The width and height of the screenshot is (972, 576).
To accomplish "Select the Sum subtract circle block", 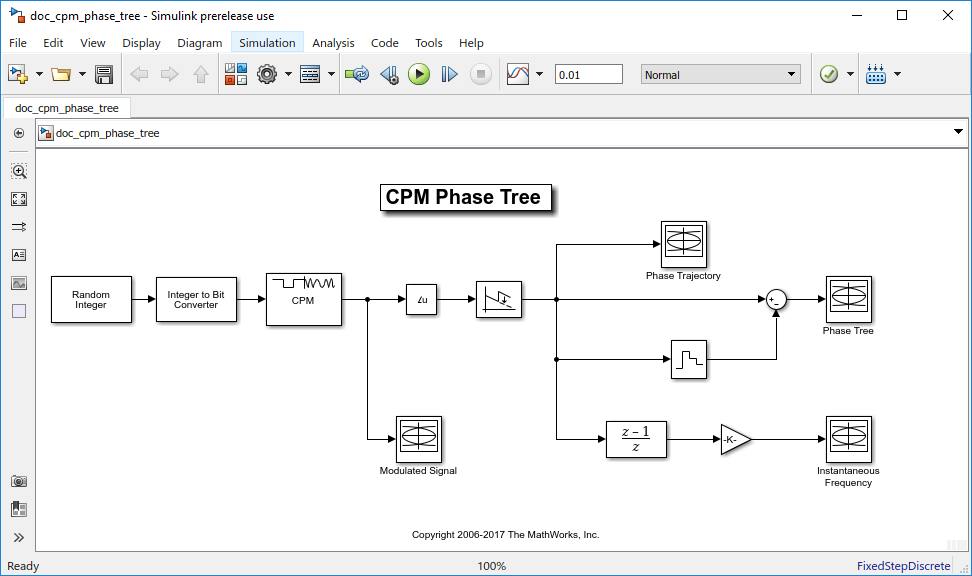I will pos(776,299).
